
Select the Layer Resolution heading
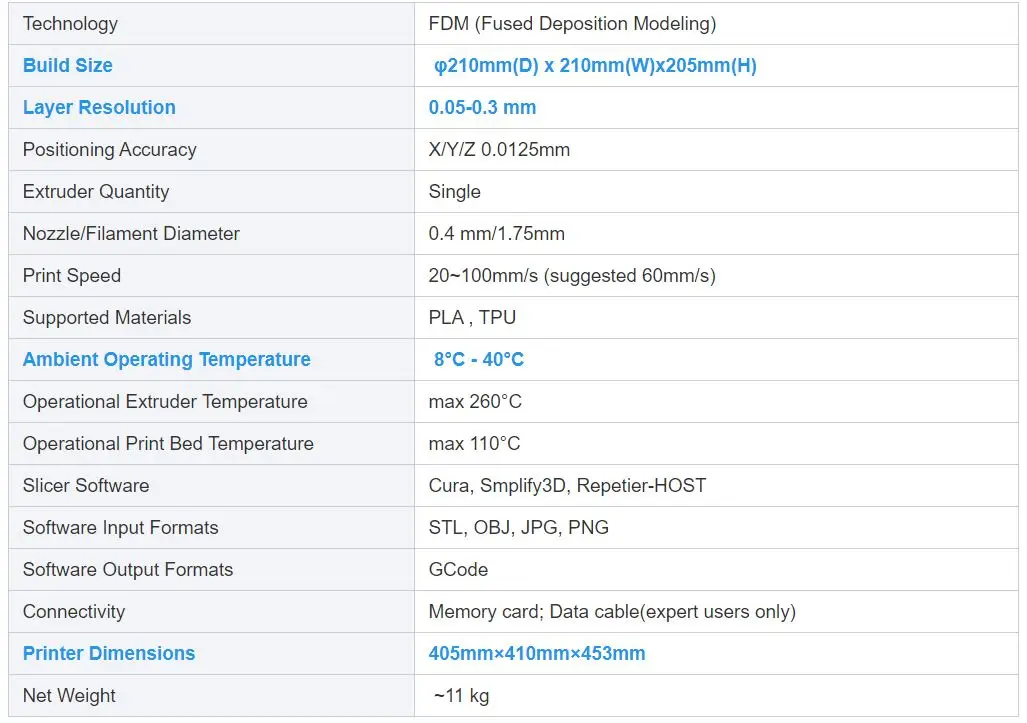(99, 108)
